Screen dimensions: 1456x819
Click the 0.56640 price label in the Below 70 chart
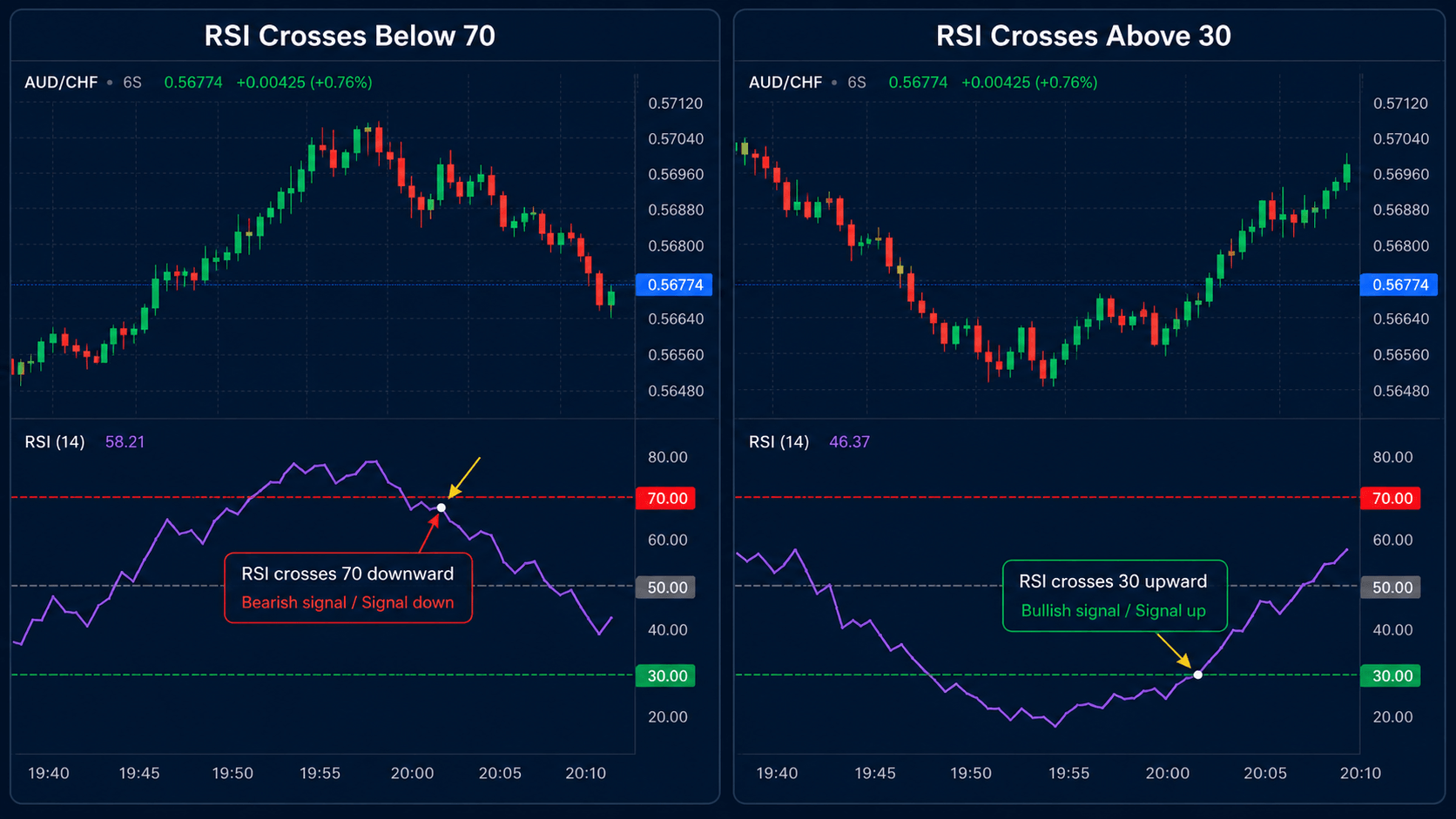[675, 319]
